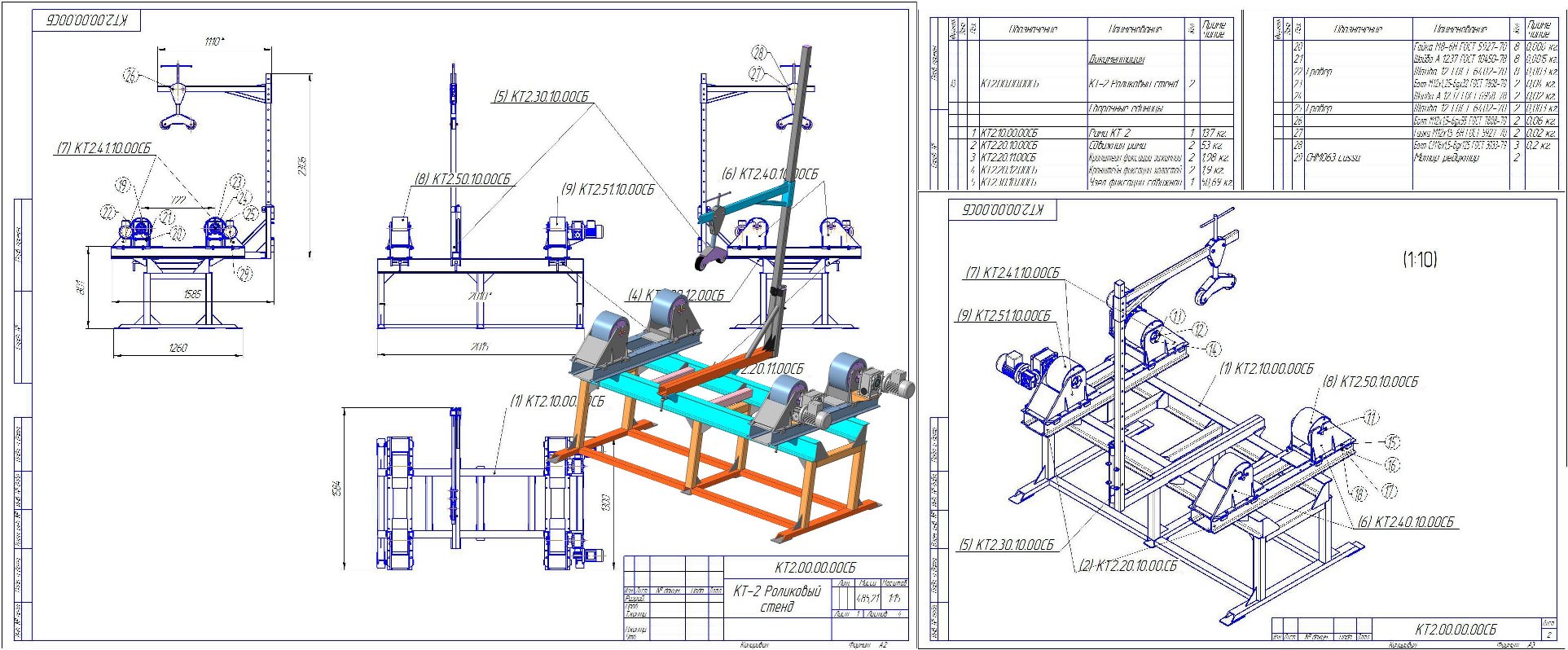Screen dimensions: 1568x650
Task: Select position balloon 29 below the side view frame
Action: pyautogui.click(x=244, y=274)
